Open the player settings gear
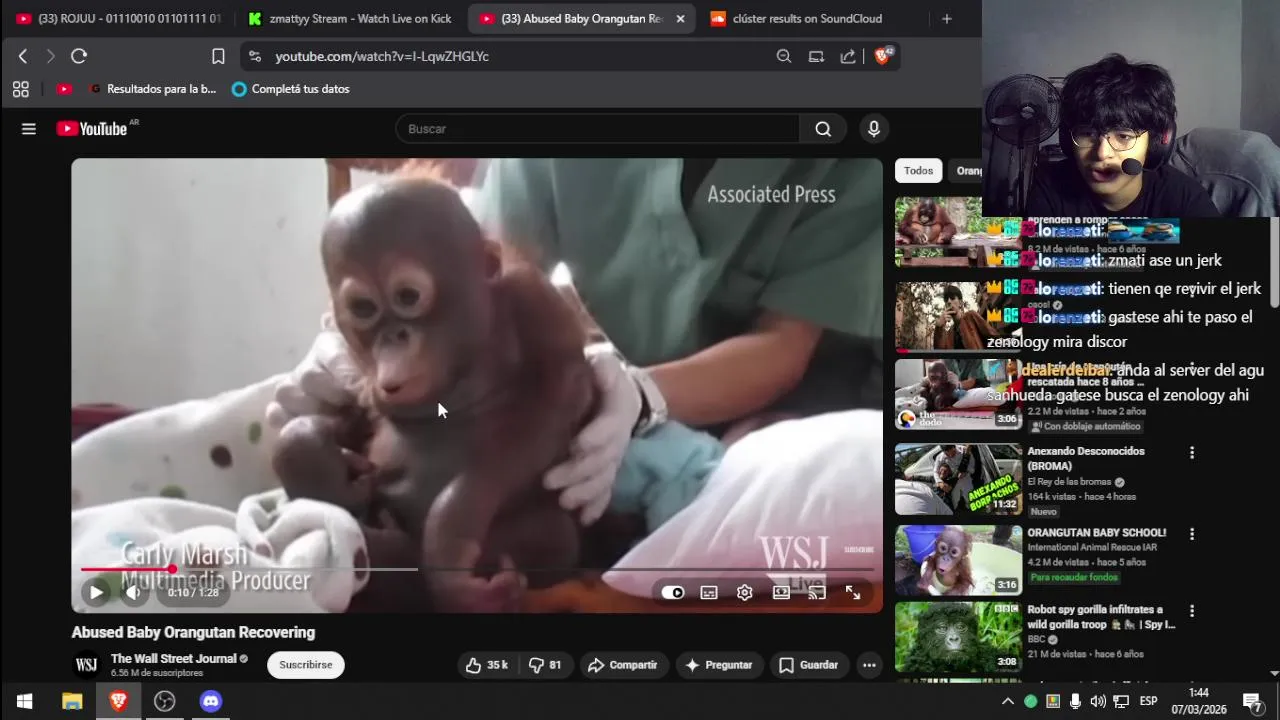 click(x=745, y=592)
